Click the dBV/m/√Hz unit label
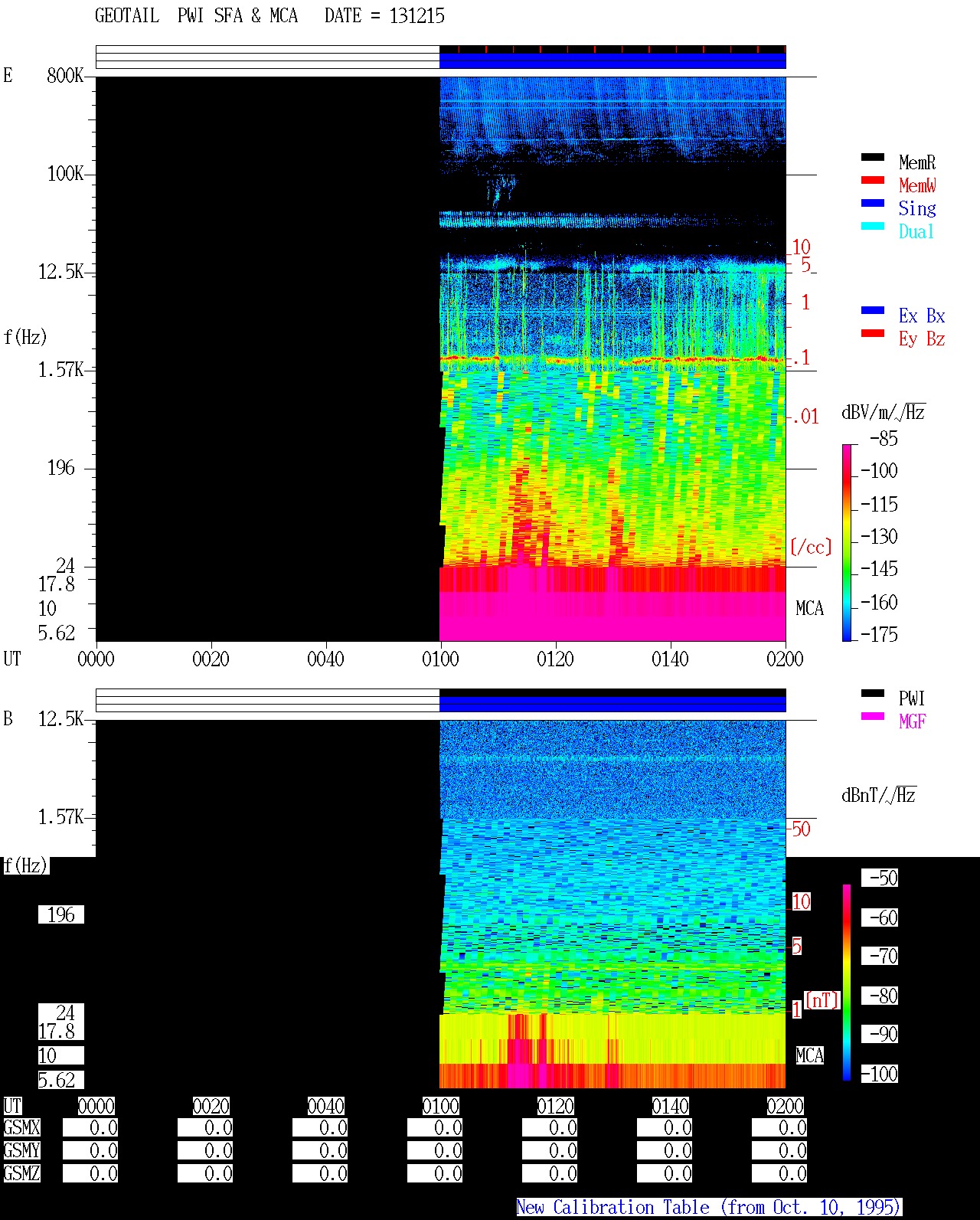Viewport: 980px width, 1220px height. [x=884, y=412]
